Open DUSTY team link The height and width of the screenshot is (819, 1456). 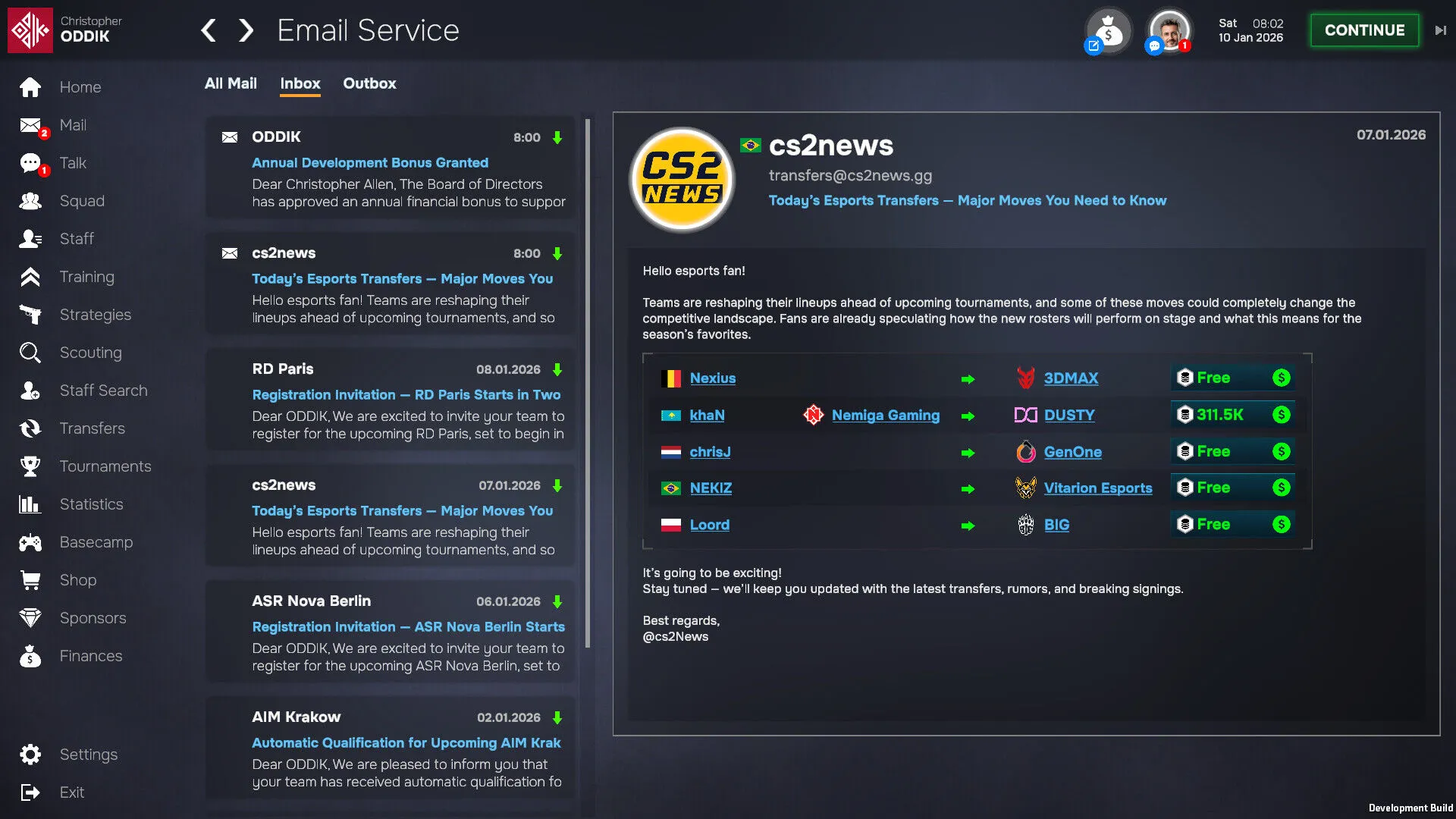(1069, 416)
